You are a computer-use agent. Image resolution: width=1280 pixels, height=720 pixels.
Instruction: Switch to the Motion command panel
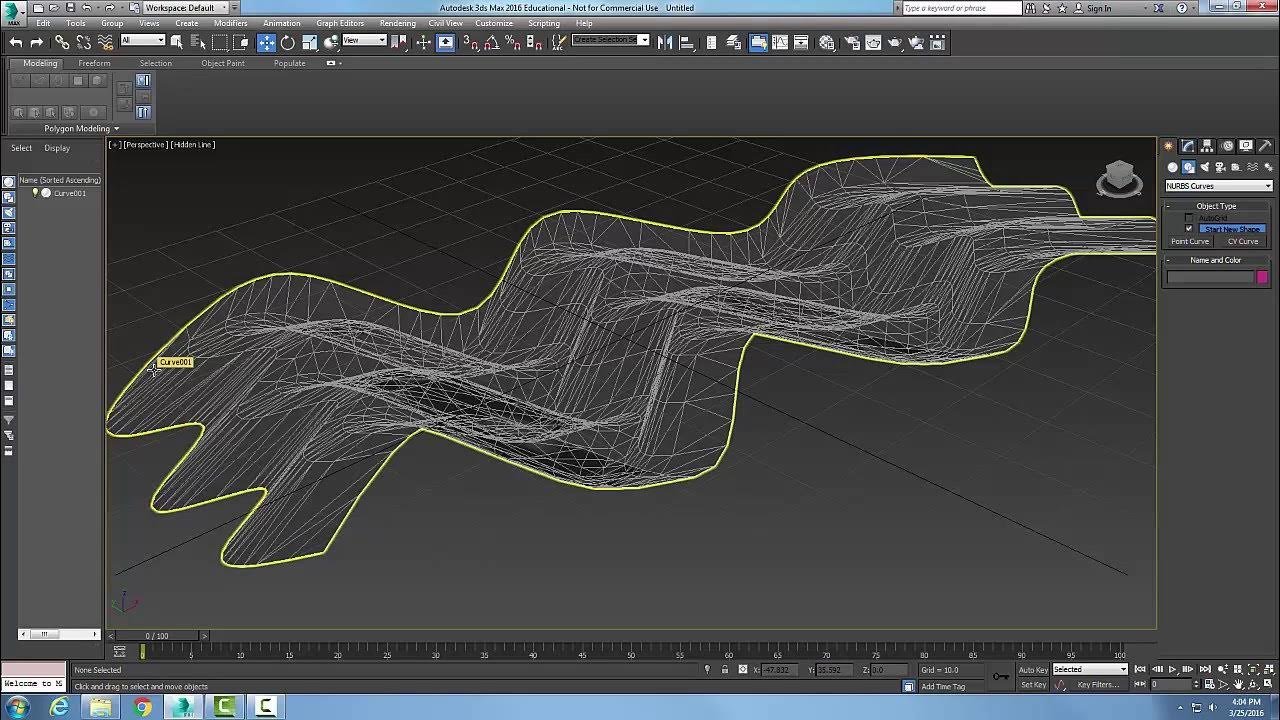point(1227,146)
